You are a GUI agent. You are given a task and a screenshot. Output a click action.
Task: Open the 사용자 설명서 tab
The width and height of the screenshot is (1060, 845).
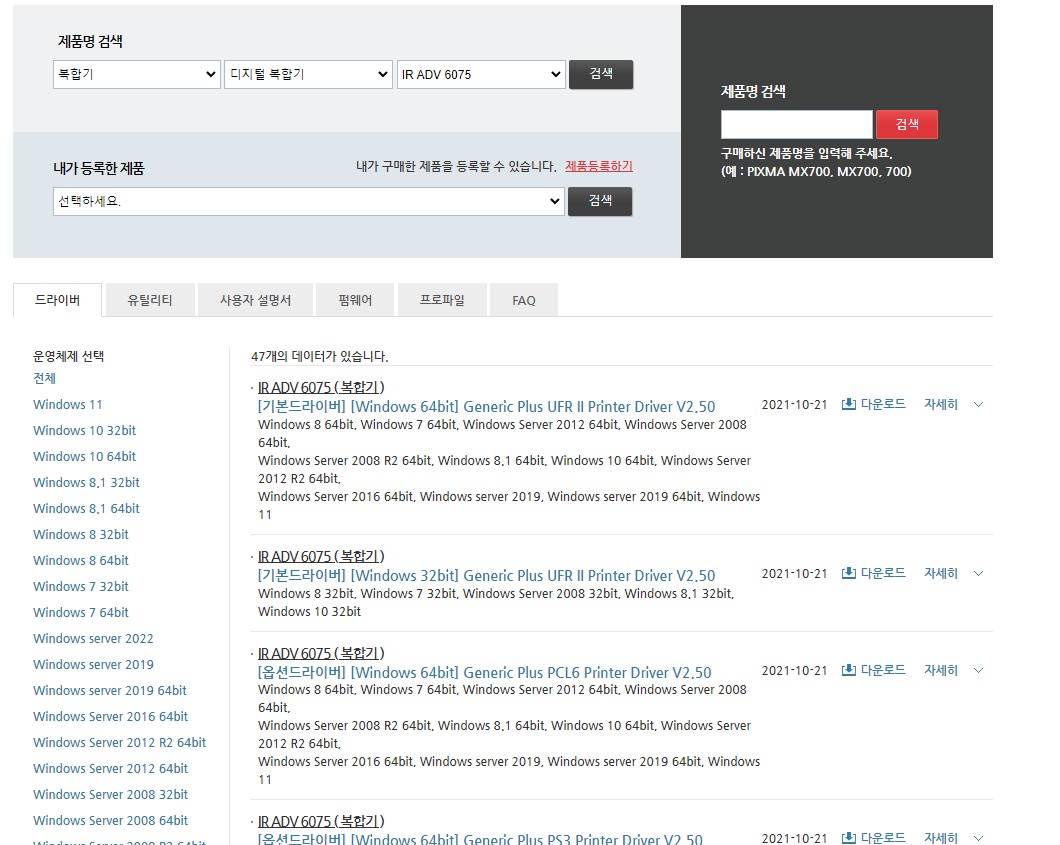coord(256,300)
